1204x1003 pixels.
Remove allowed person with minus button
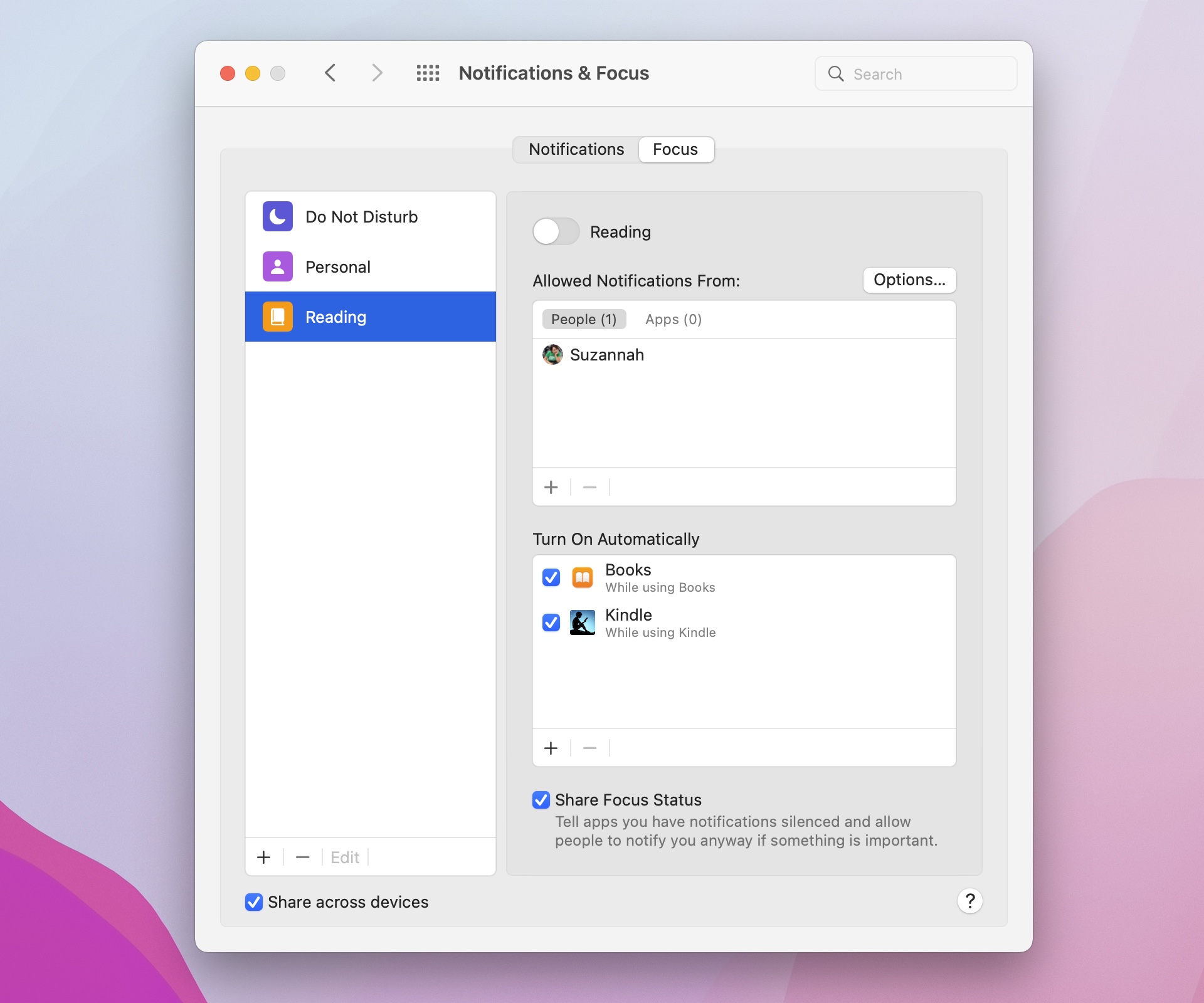pyautogui.click(x=590, y=487)
